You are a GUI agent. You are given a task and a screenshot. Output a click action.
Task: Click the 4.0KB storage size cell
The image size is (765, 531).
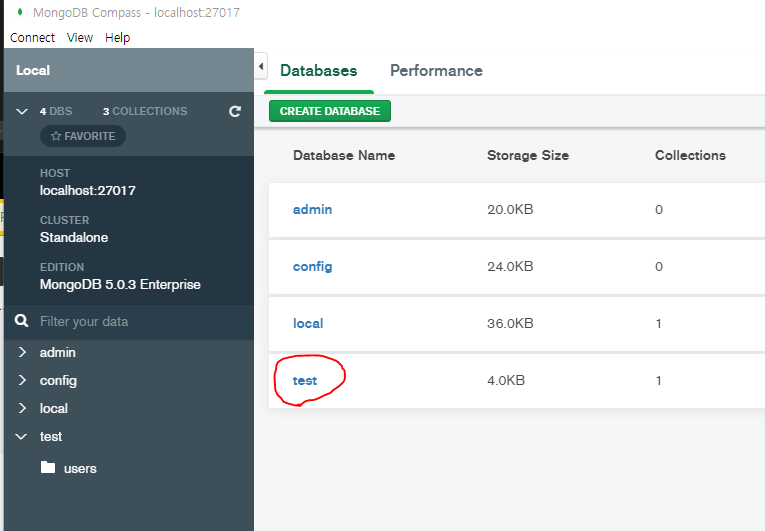pyautogui.click(x=506, y=380)
